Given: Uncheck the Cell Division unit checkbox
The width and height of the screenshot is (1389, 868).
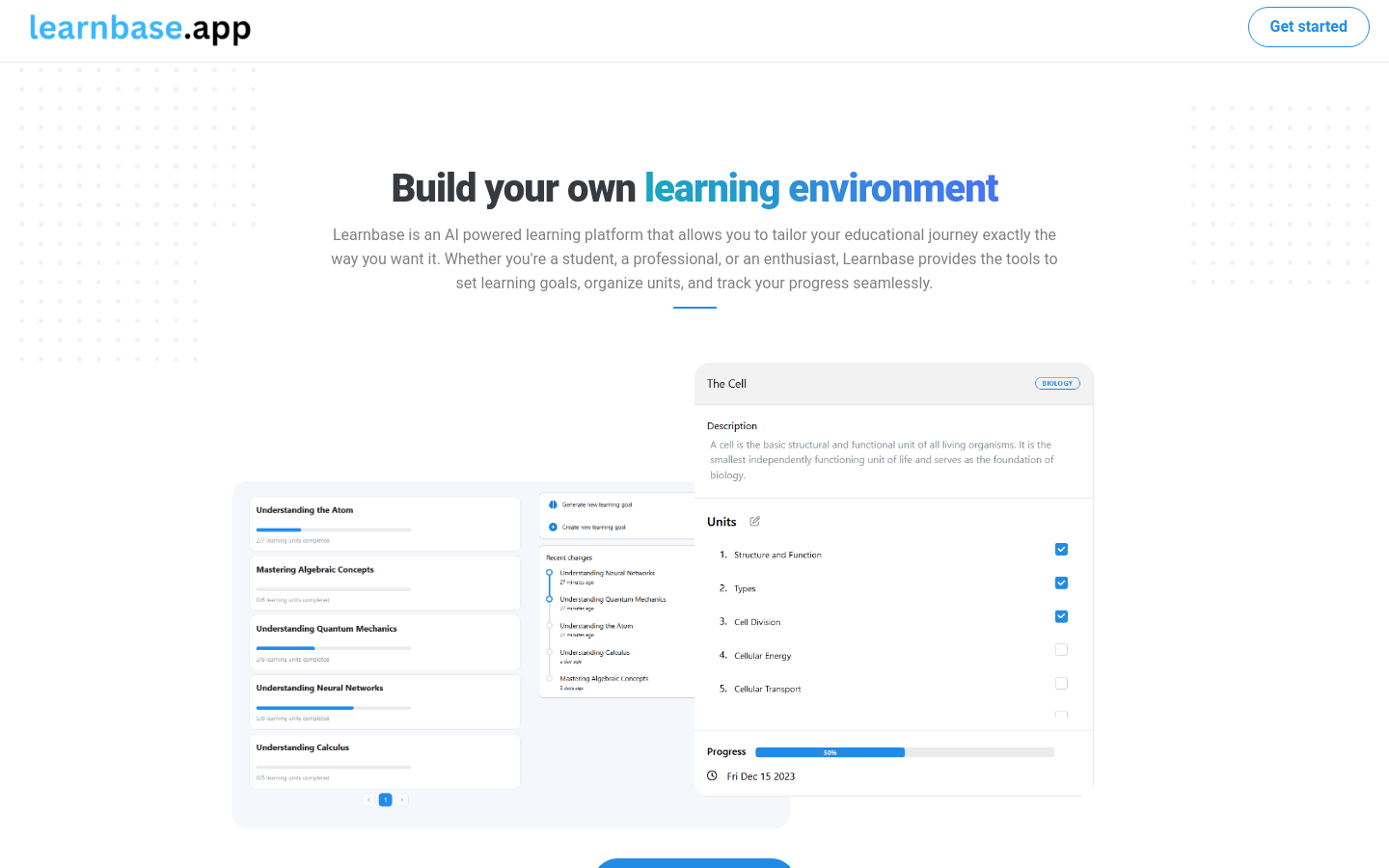Looking at the screenshot, I should tap(1061, 616).
